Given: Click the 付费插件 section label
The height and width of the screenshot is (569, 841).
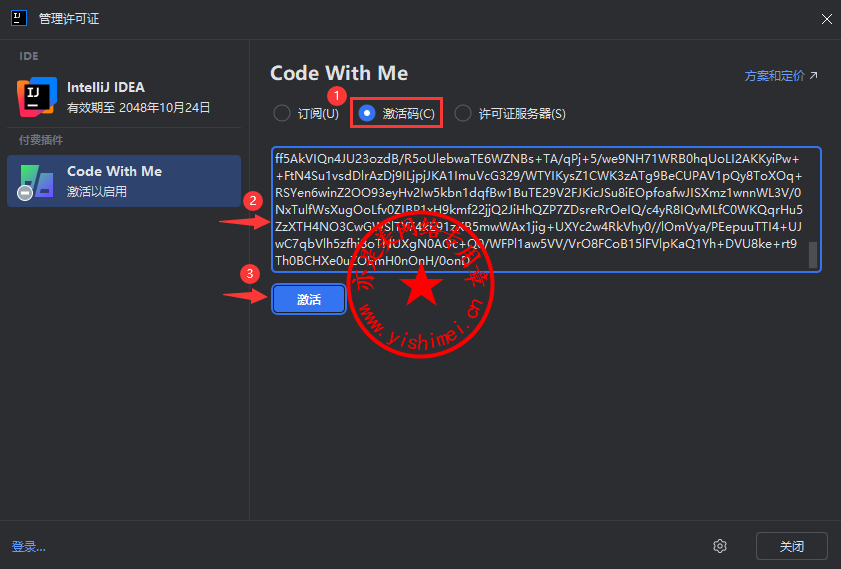Looking at the screenshot, I should [41, 140].
